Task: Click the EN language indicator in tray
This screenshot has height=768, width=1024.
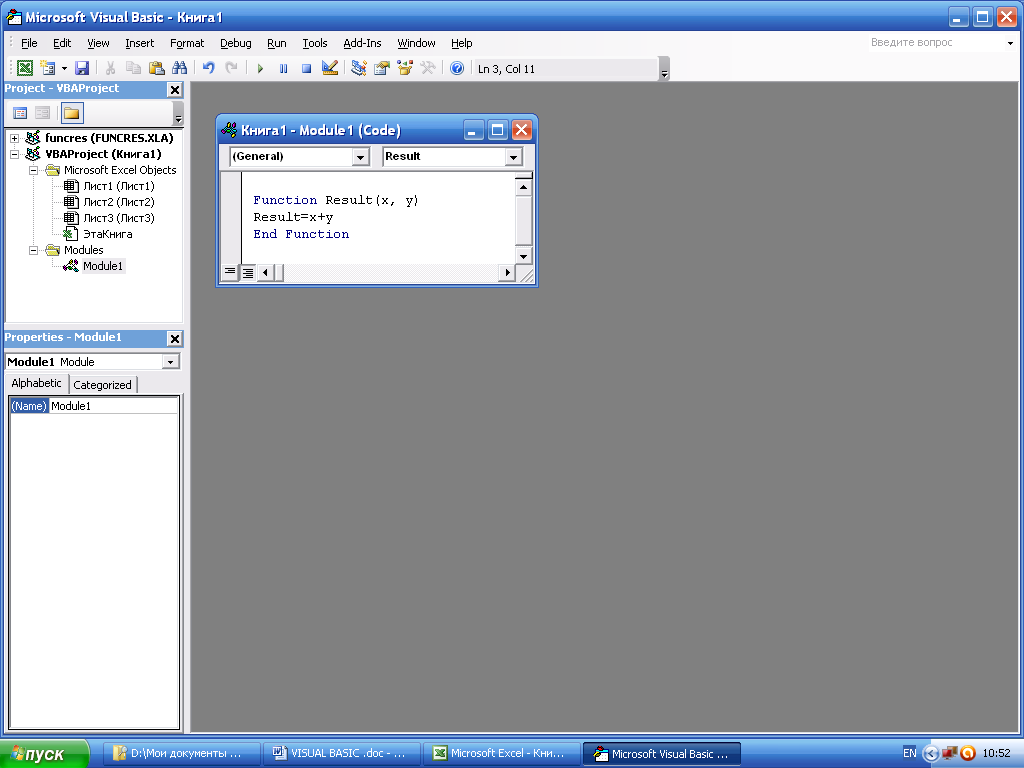Action: 909,754
